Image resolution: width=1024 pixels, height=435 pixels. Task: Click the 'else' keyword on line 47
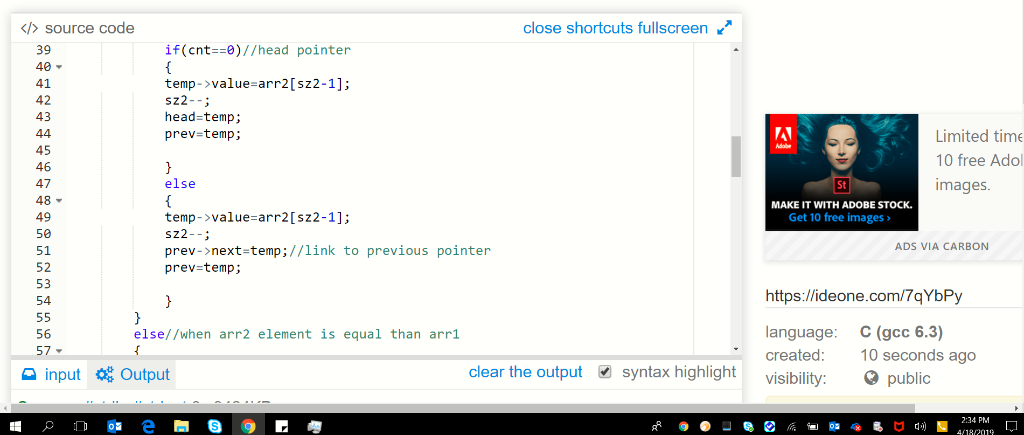pos(180,184)
